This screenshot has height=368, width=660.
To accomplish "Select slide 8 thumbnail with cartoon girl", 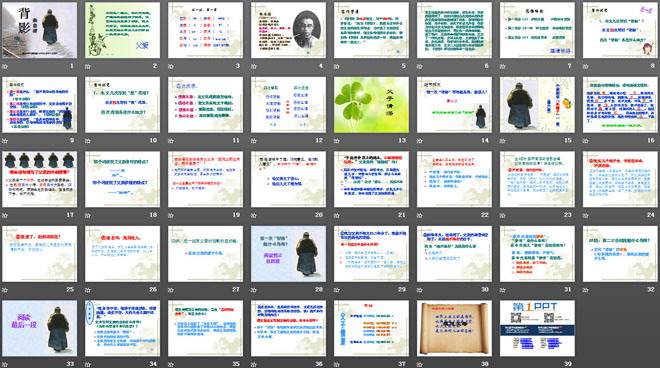I will coord(620,30).
